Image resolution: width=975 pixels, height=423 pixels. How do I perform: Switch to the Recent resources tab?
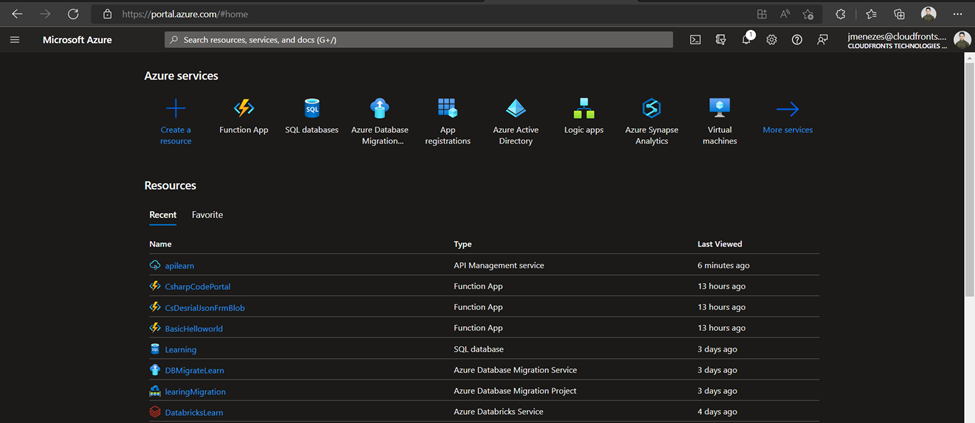point(163,215)
